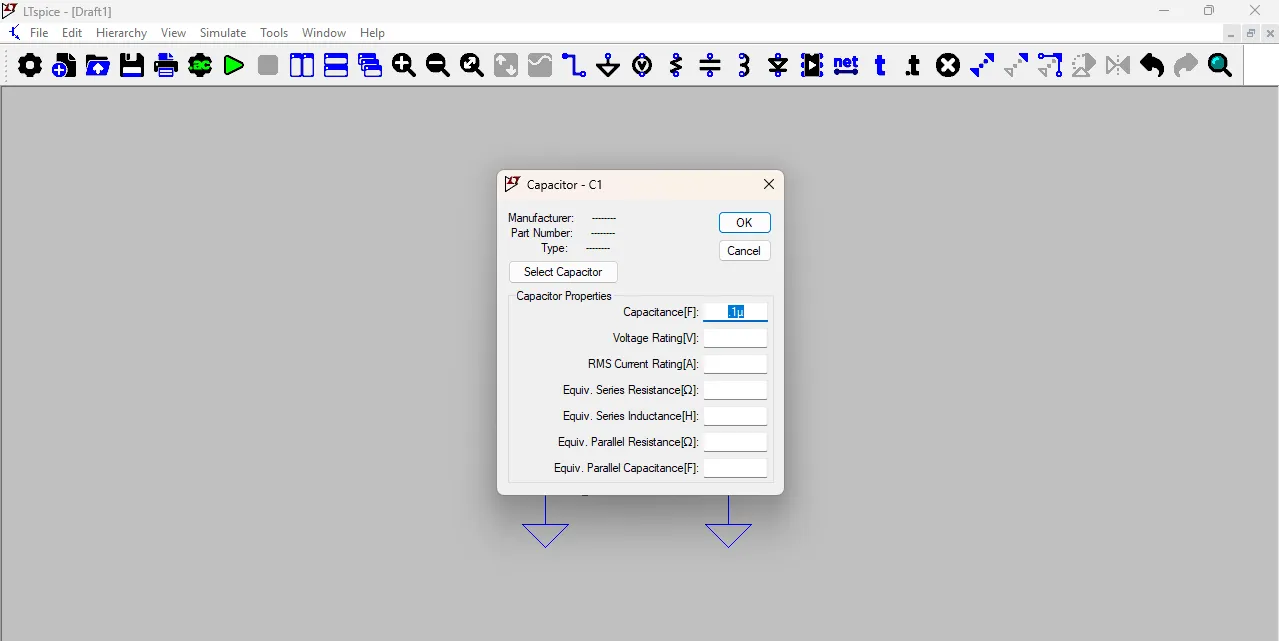The height and width of the screenshot is (641, 1279).
Task: Click the SPICE directive '.t' tool
Action: coord(914,66)
